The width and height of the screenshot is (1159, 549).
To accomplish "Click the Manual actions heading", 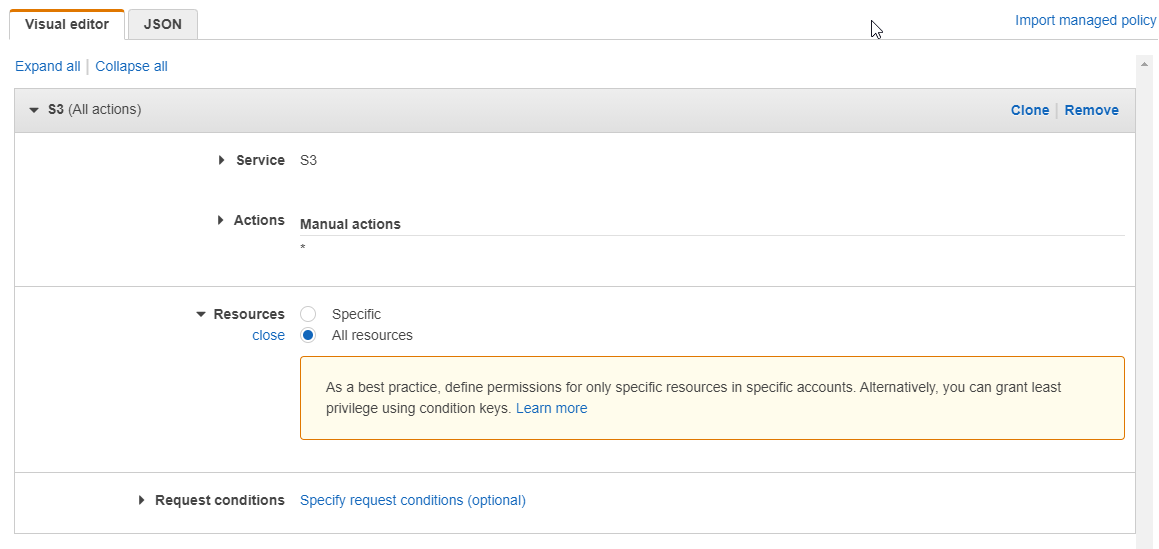I will 350,225.
